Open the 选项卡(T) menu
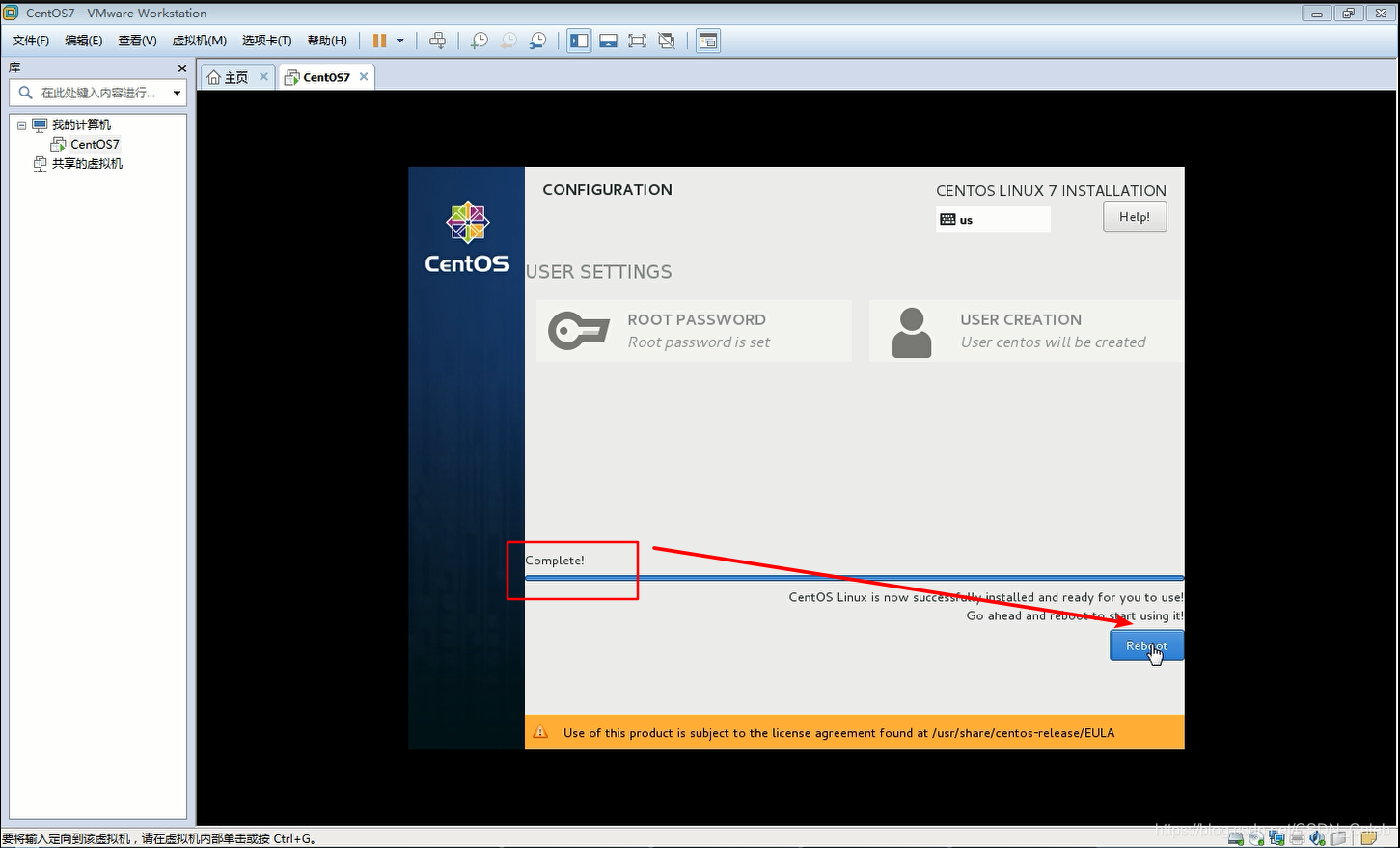Viewport: 1400px width, 848px height. coord(267,41)
